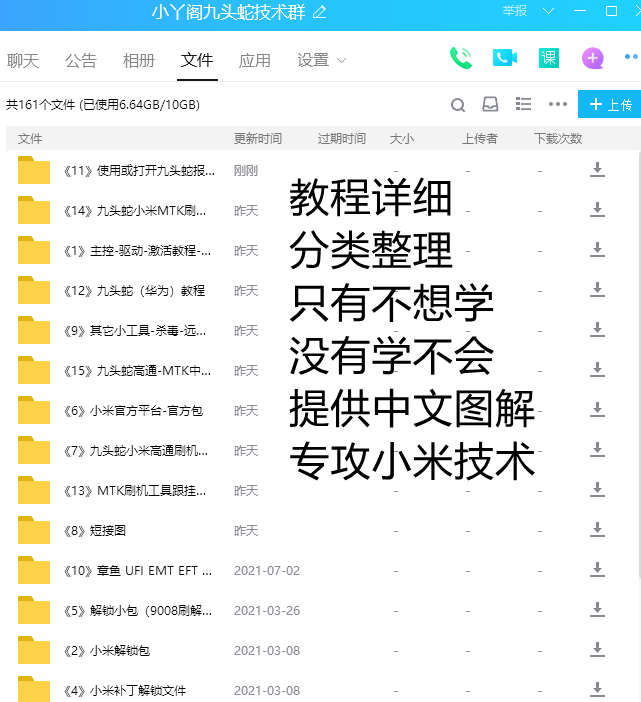Open the 课 classroom icon
Image resolution: width=641 pixels, height=702 pixels.
point(548,58)
